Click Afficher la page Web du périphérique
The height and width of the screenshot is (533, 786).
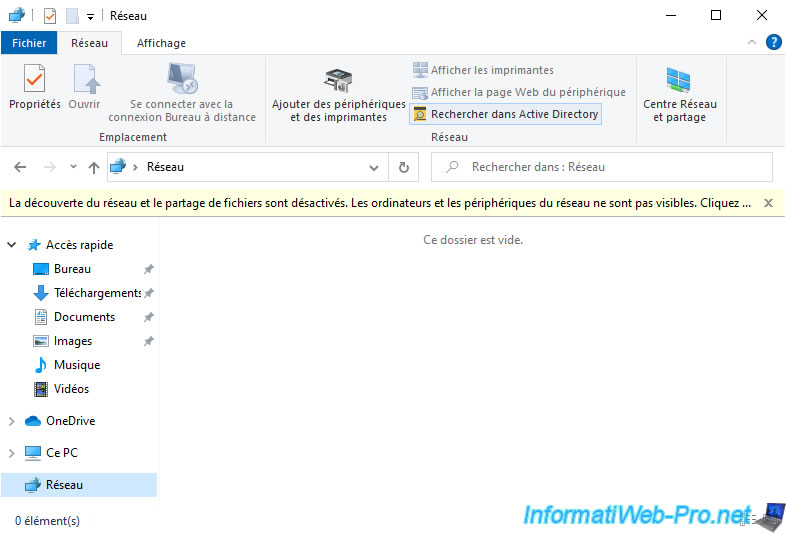519,92
